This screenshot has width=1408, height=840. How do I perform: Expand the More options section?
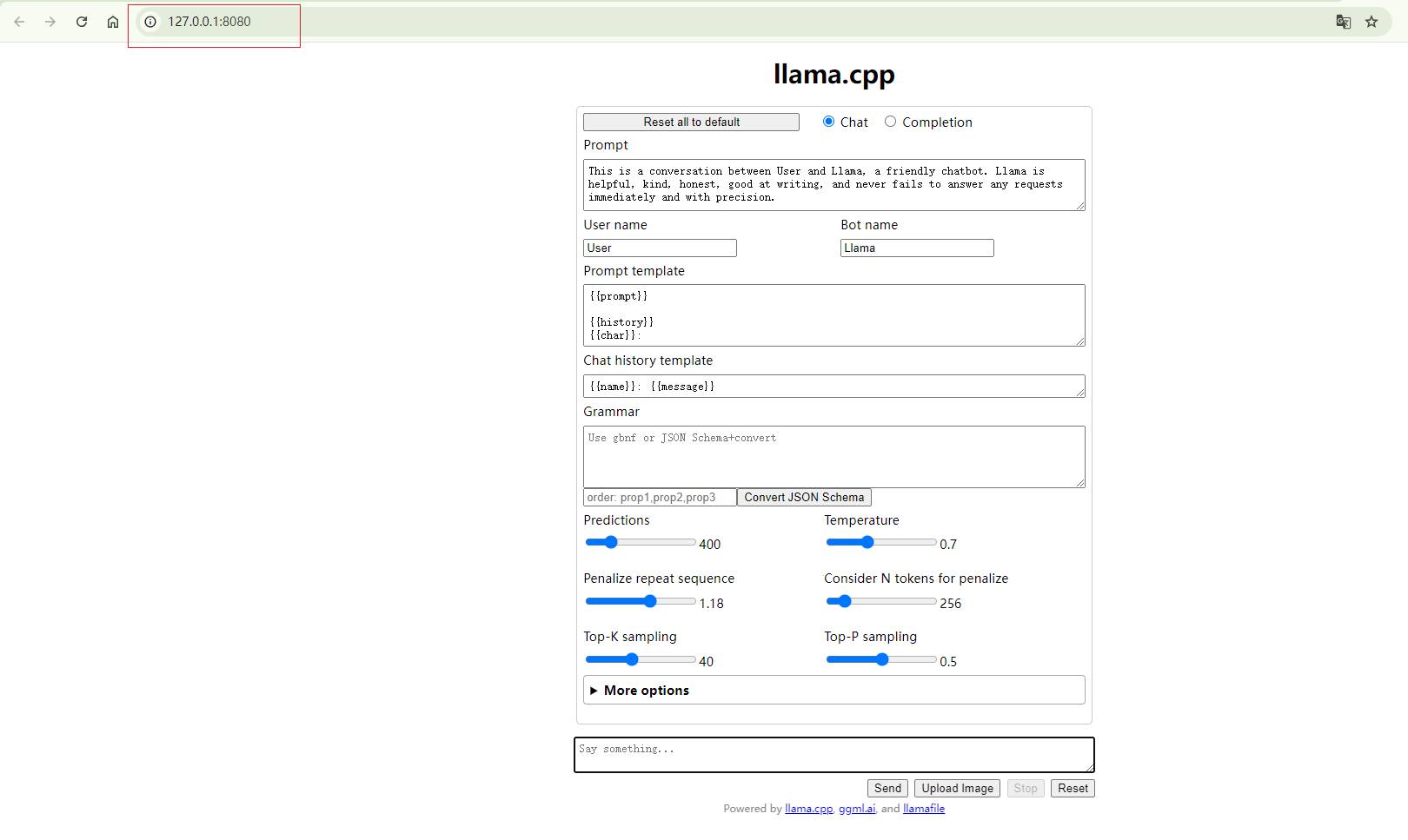tap(834, 690)
